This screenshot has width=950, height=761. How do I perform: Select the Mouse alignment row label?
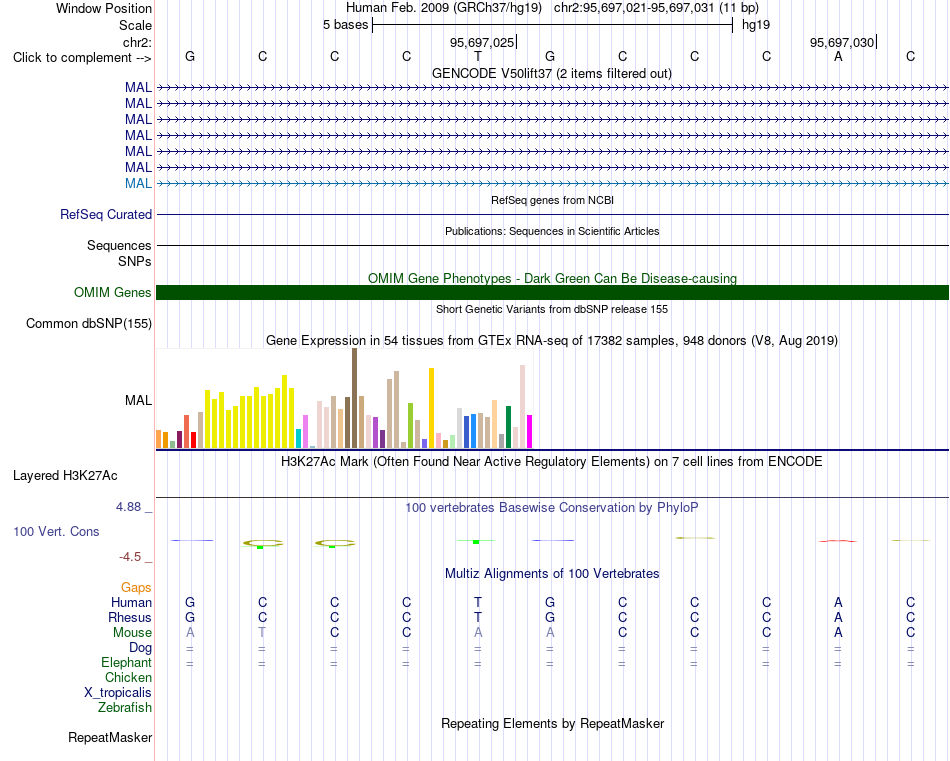coord(132,633)
